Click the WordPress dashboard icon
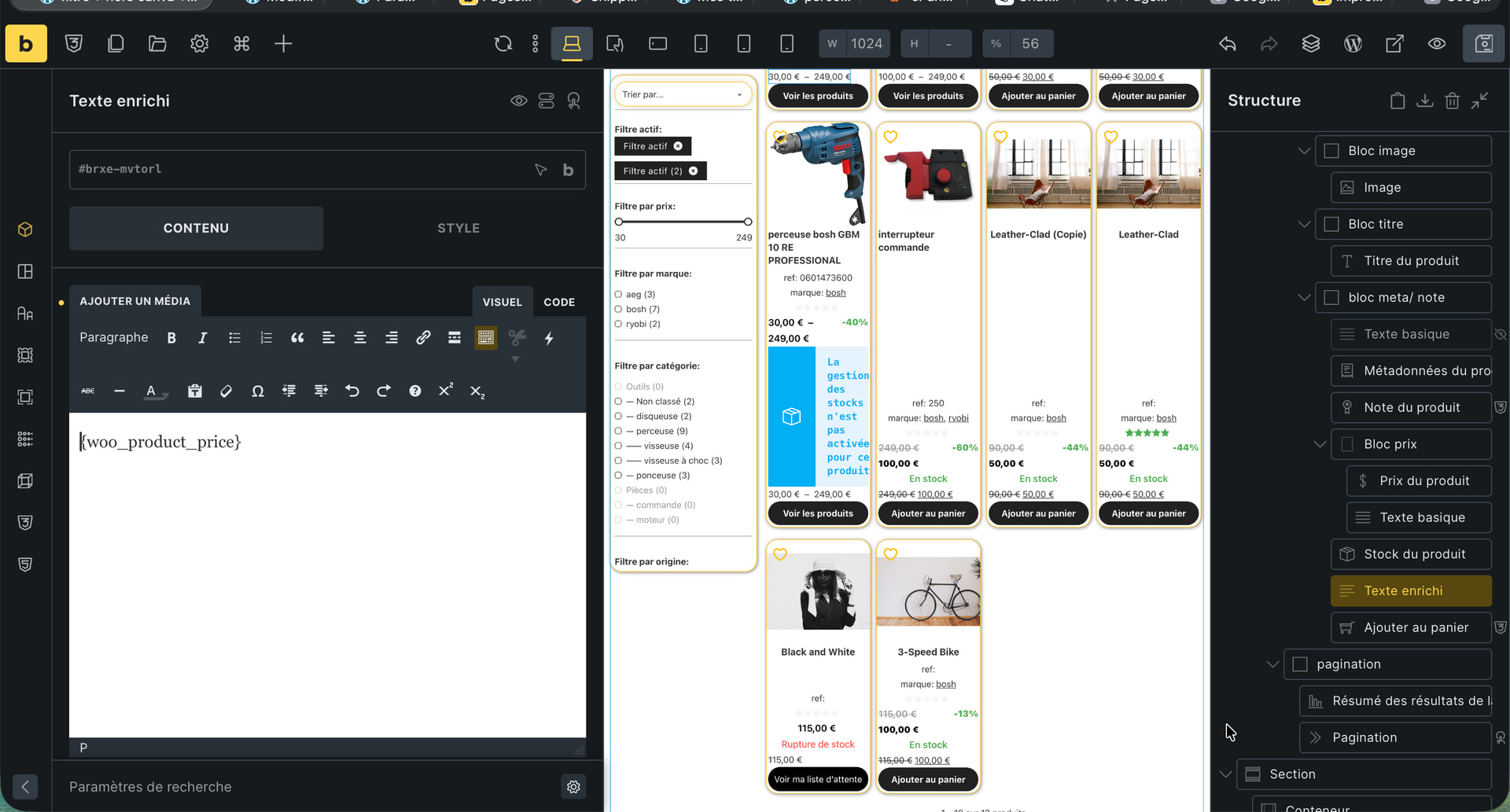1510x812 pixels. coord(1353,44)
